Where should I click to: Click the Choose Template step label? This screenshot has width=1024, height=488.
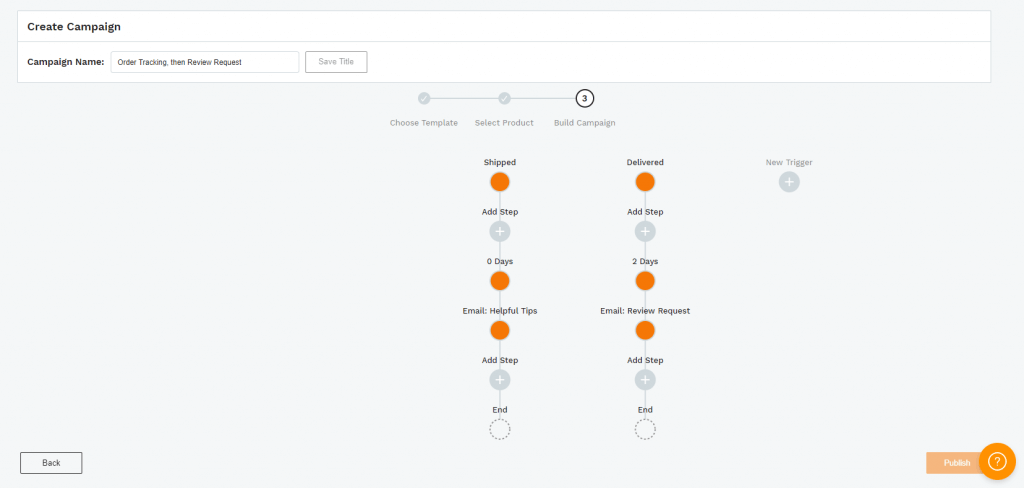424,123
